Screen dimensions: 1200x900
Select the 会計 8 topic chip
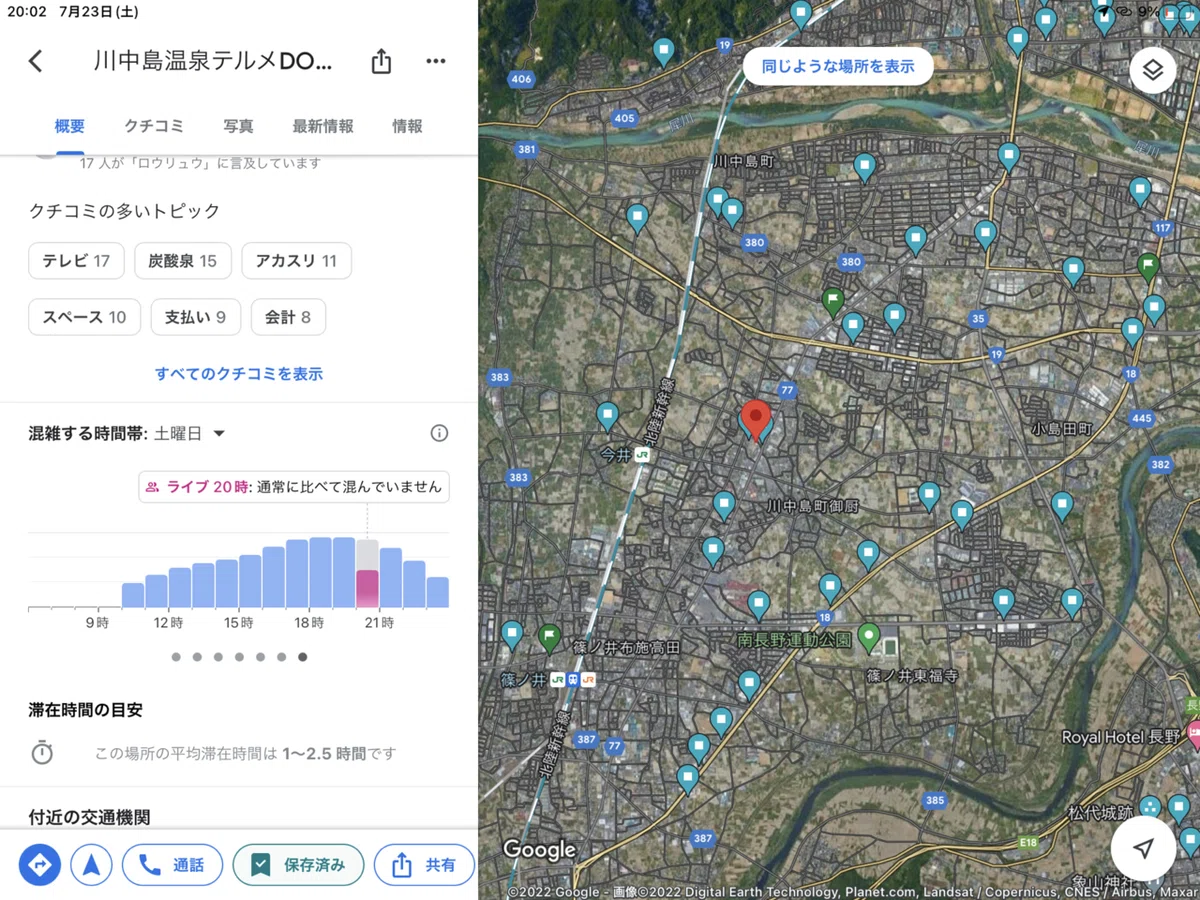click(x=288, y=317)
